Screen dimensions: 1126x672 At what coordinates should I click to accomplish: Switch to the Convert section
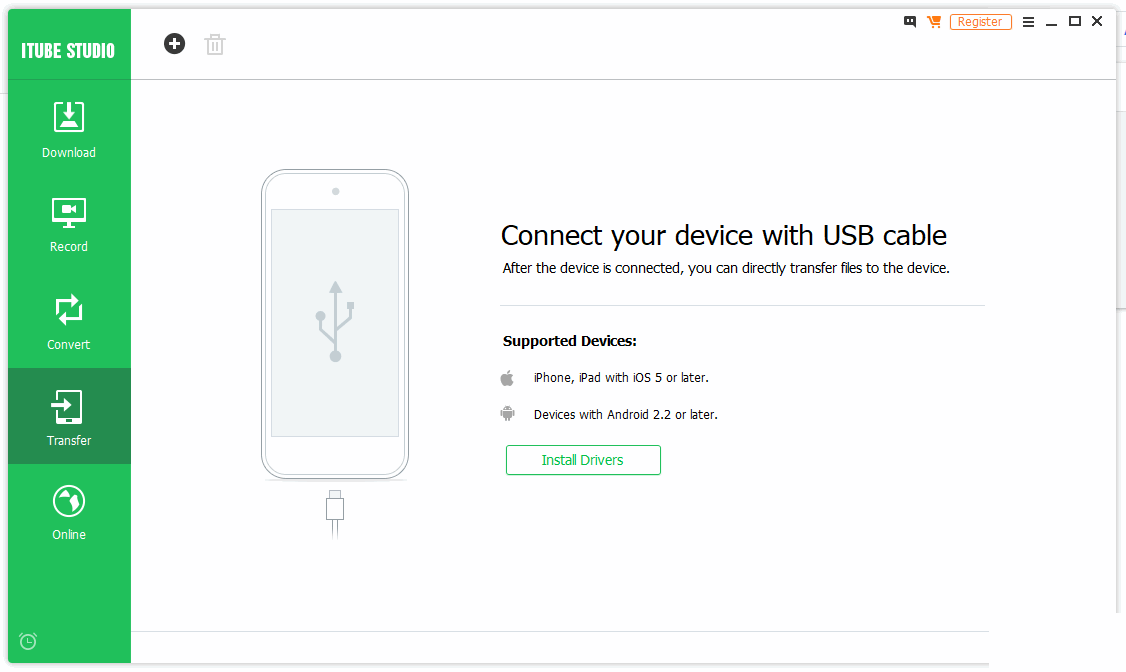[69, 322]
